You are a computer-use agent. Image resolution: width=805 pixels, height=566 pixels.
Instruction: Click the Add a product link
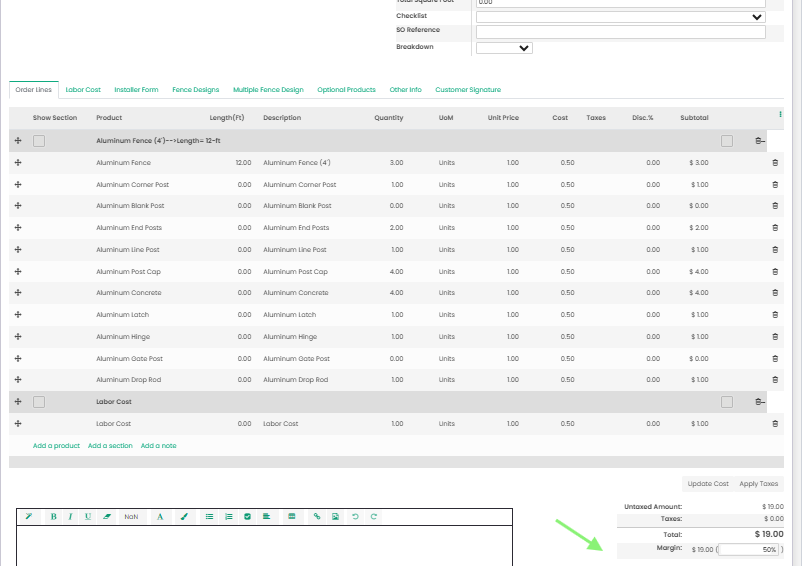(x=56, y=446)
